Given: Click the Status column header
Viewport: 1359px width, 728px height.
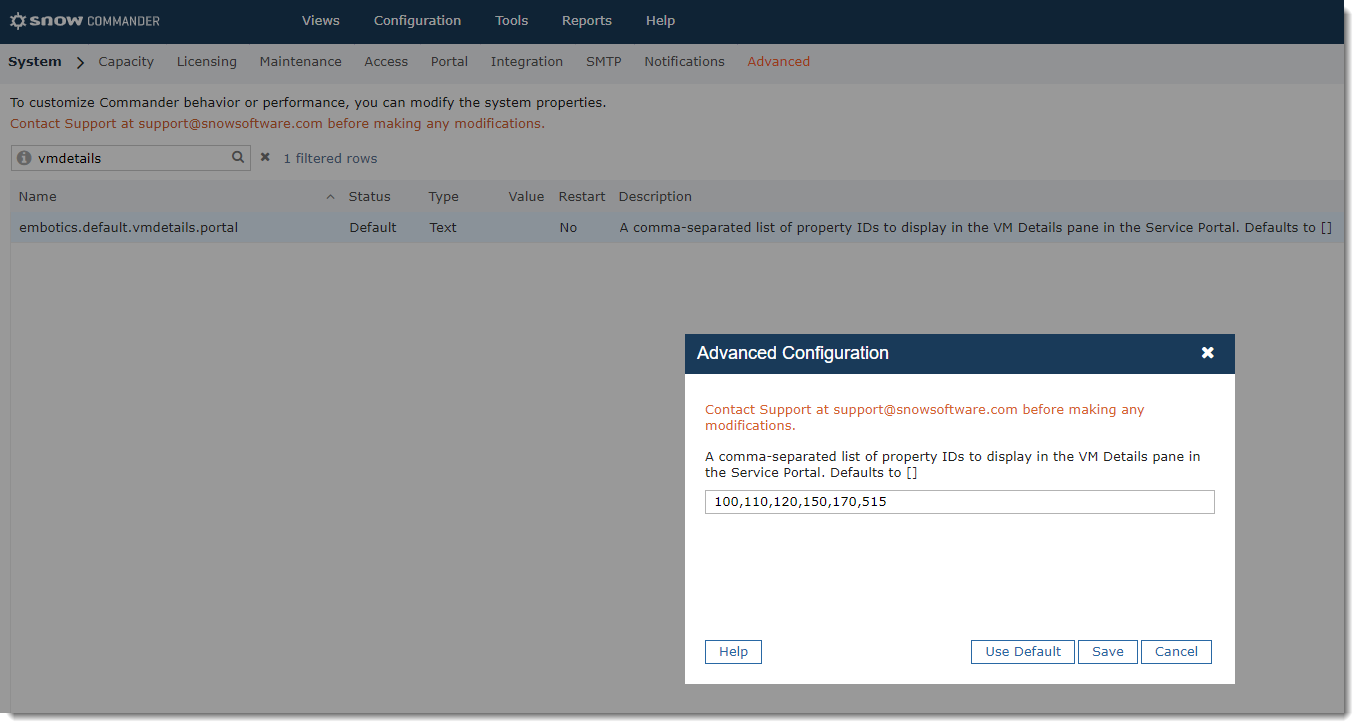Looking at the screenshot, I should click(369, 197).
